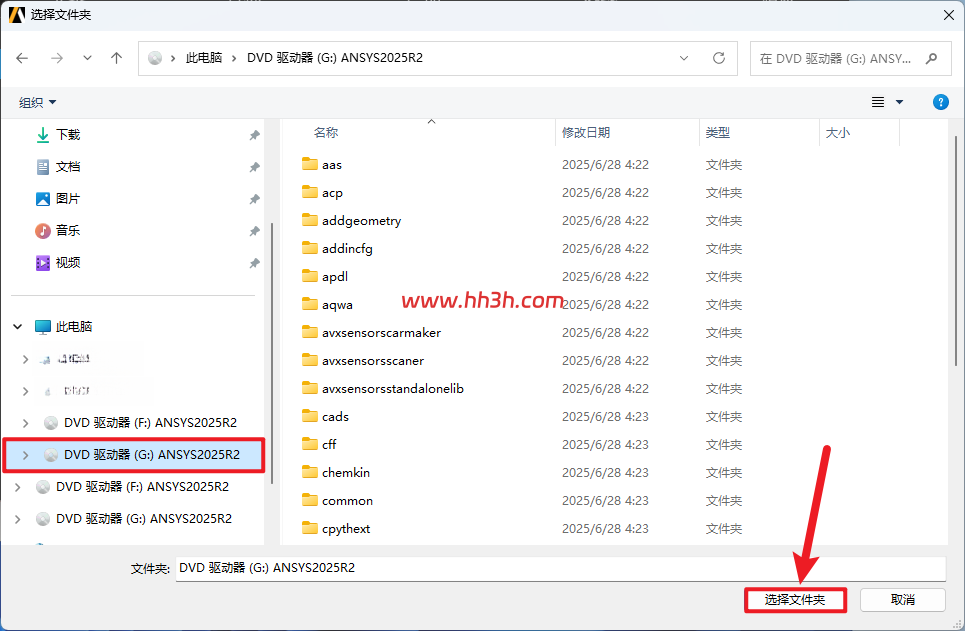Click DVD 驱动器 (G:) in address path
The width and height of the screenshot is (965, 631).
pos(335,58)
